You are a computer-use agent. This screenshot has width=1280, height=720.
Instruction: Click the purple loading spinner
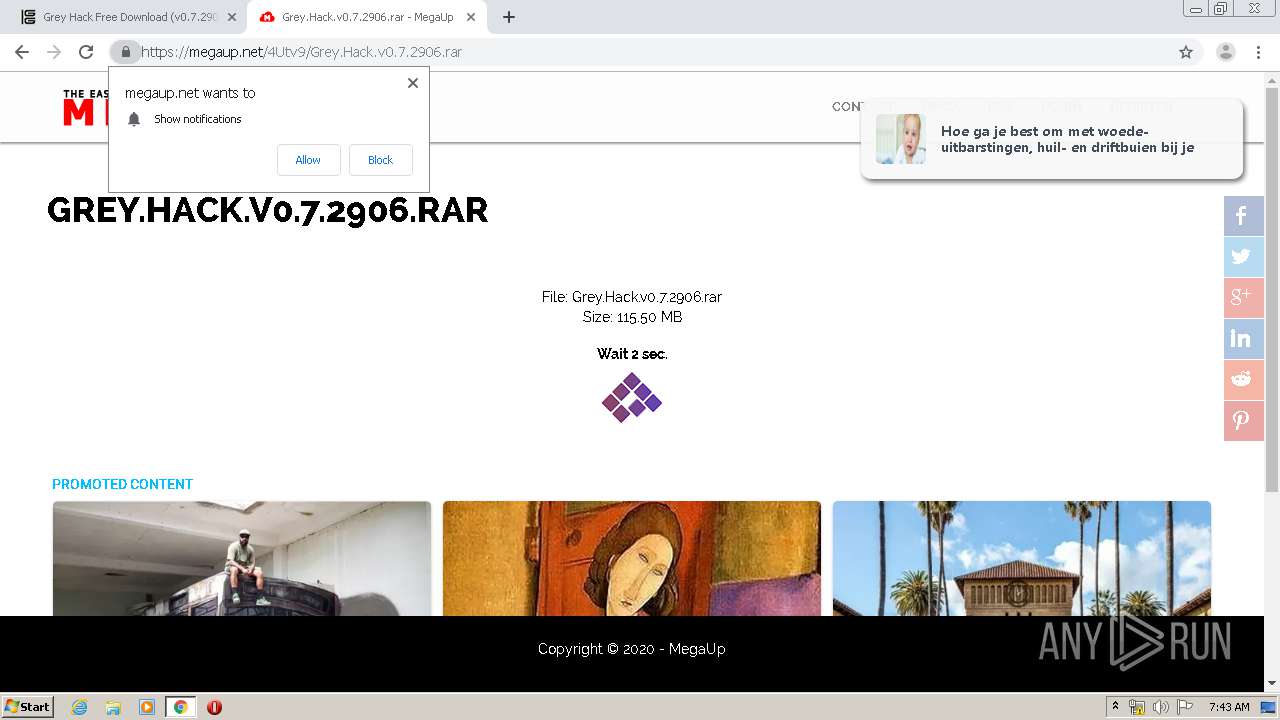(632, 397)
